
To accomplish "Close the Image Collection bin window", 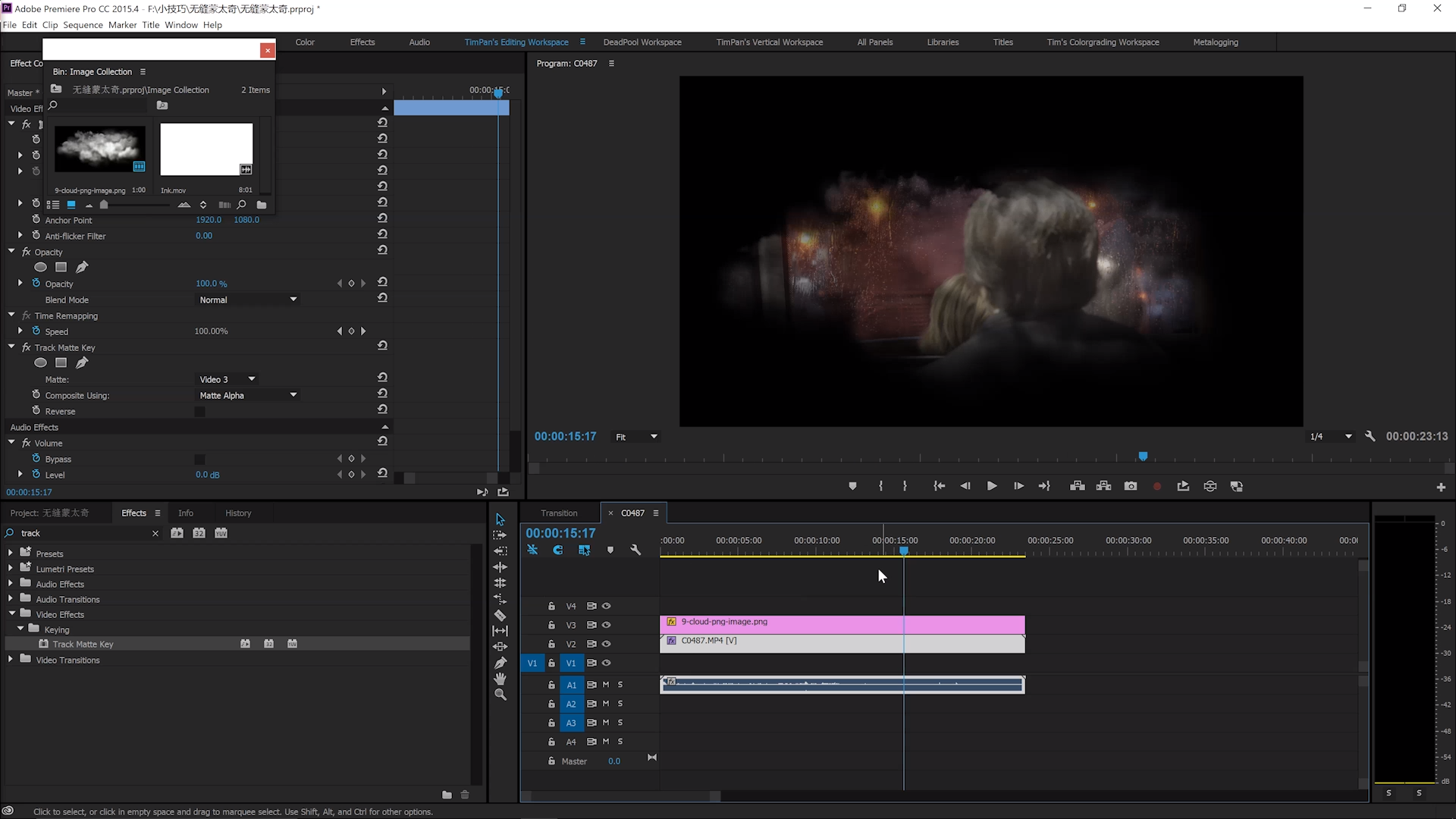I will (267, 50).
